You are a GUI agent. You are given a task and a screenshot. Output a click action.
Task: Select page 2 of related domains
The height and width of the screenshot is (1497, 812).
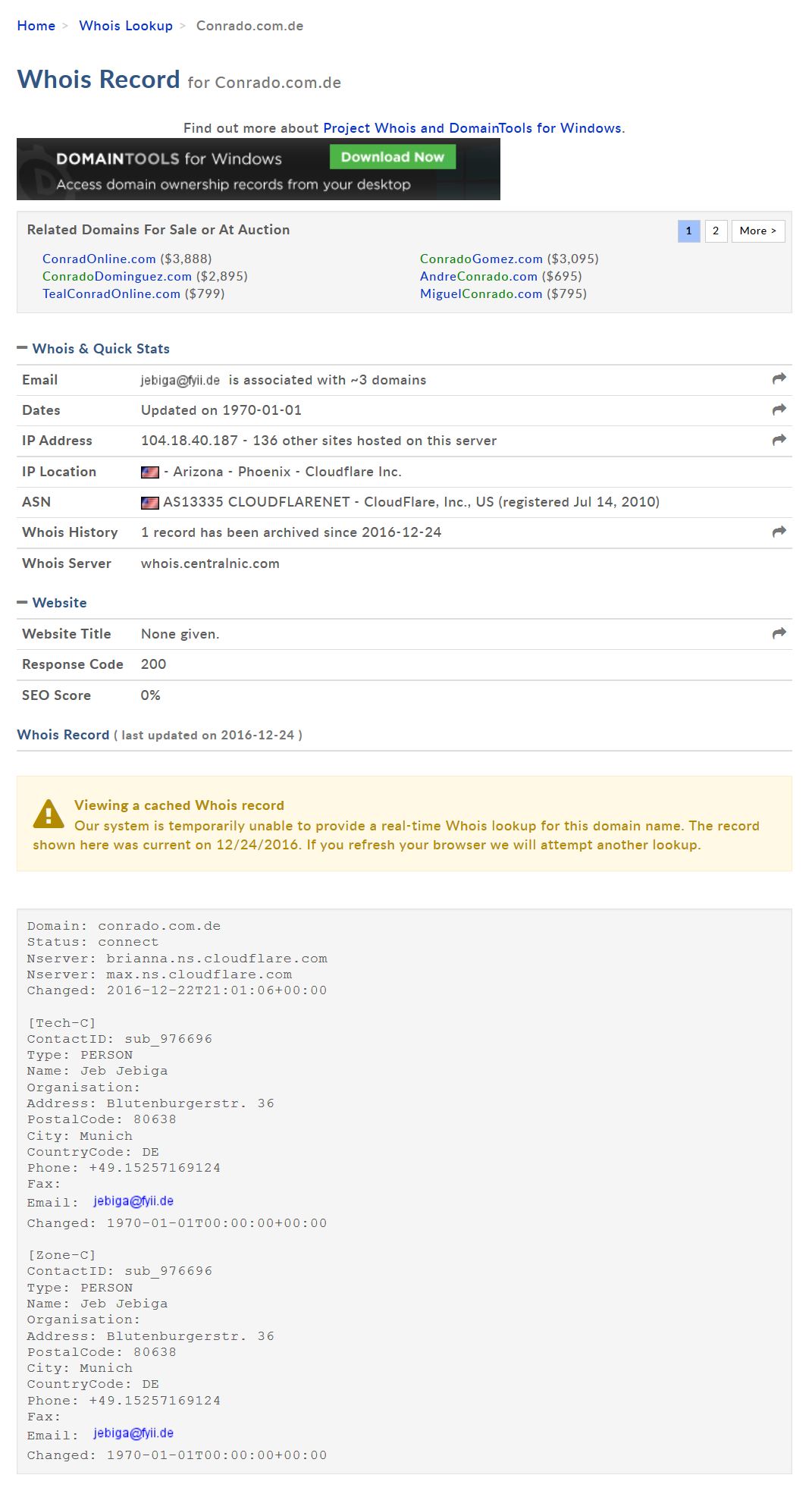coord(716,231)
